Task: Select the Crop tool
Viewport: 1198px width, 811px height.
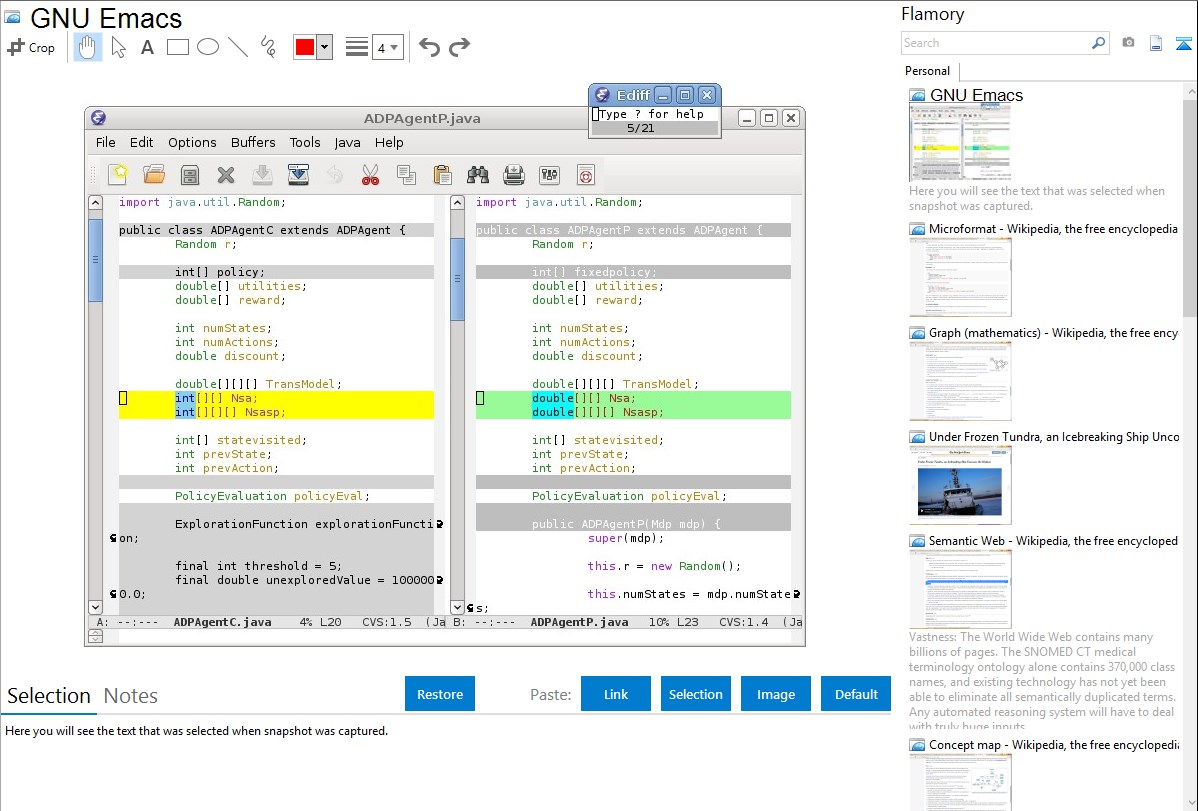Action: (x=31, y=47)
